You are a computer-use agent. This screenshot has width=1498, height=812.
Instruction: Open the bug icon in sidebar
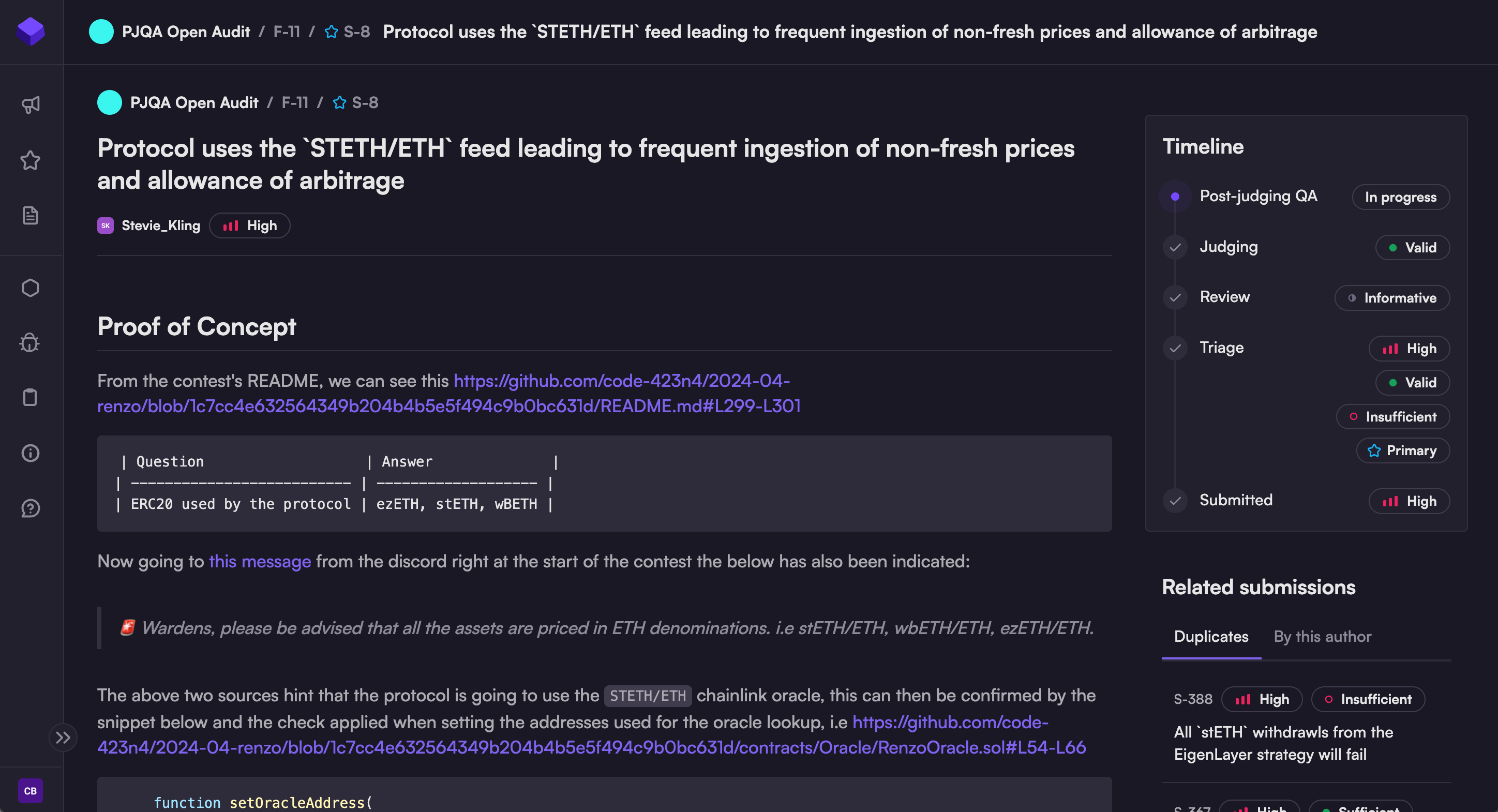[30, 342]
